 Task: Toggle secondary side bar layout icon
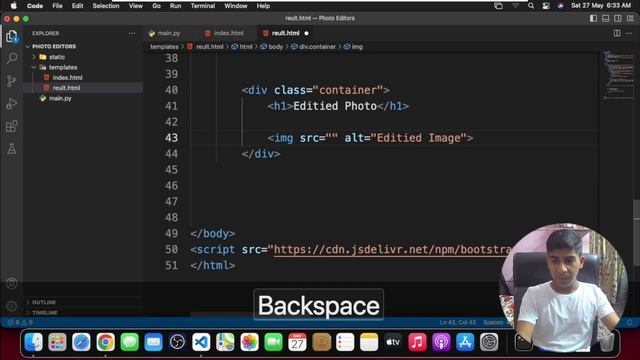click(x=618, y=18)
